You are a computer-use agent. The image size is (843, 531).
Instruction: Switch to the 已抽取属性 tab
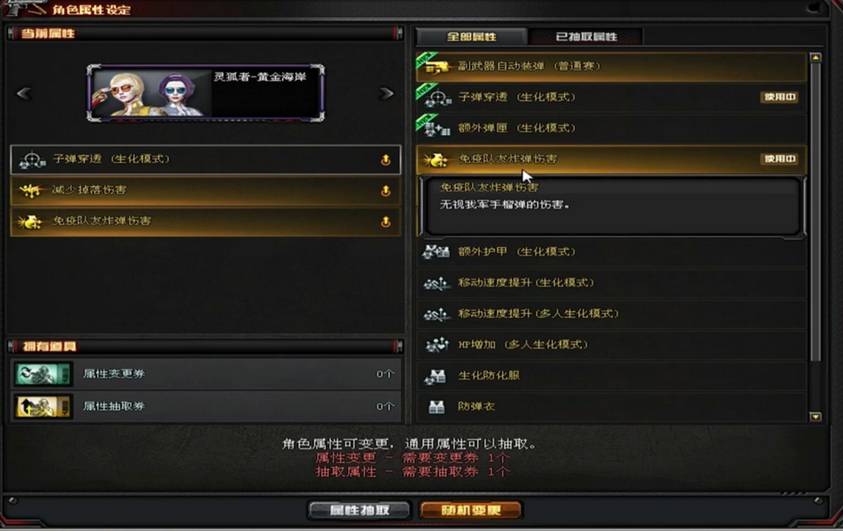586,37
